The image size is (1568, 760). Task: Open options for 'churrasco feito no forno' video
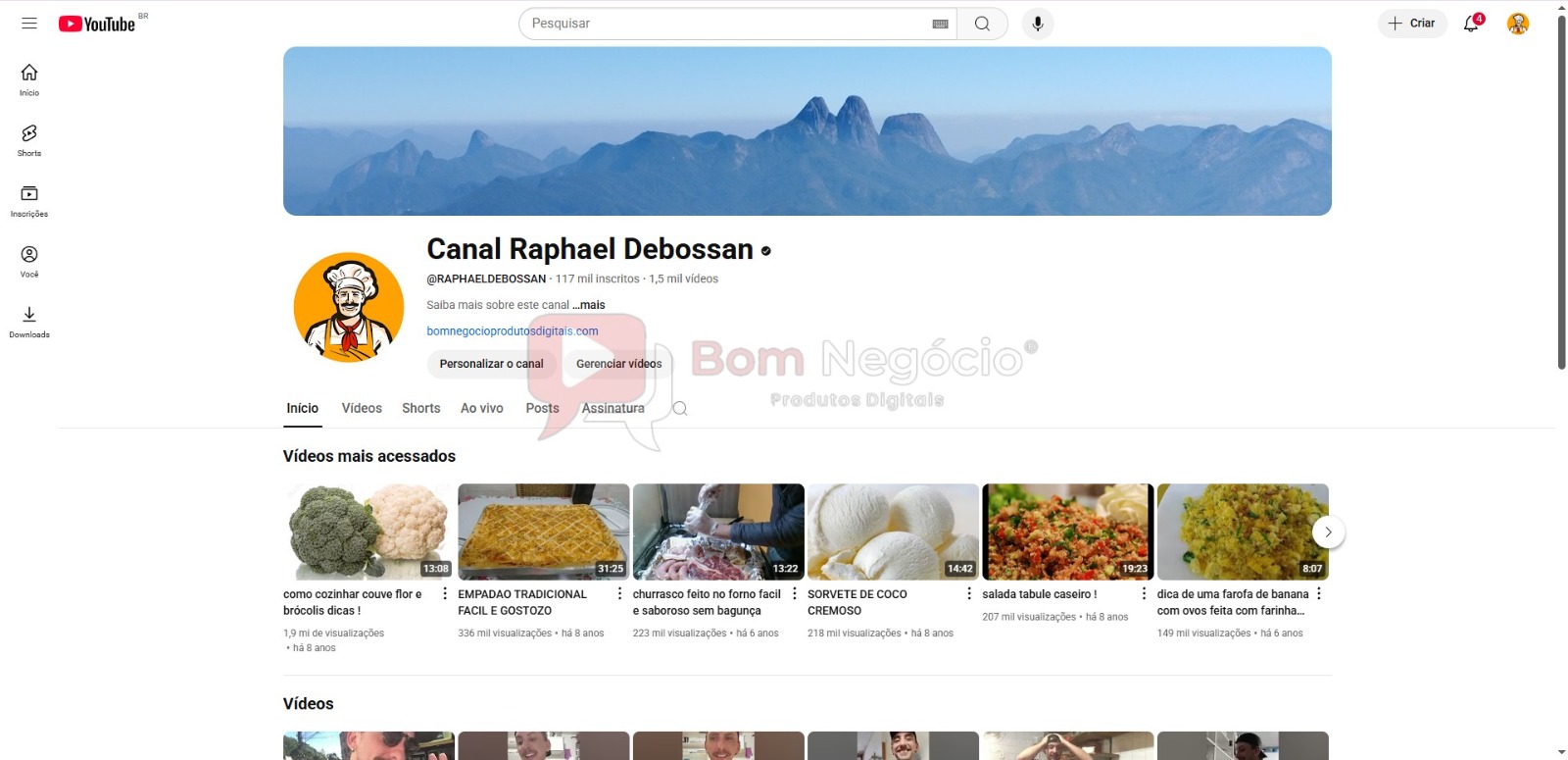pyautogui.click(x=795, y=594)
